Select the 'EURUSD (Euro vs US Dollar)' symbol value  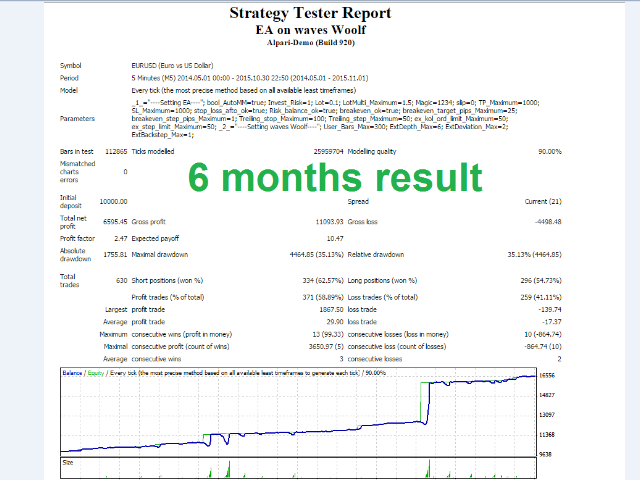tap(172, 66)
